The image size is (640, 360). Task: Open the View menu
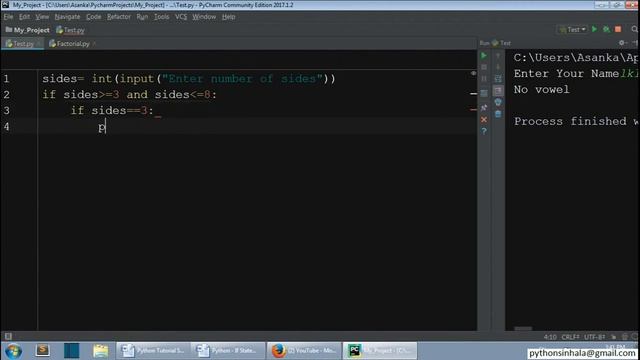tap(42, 17)
